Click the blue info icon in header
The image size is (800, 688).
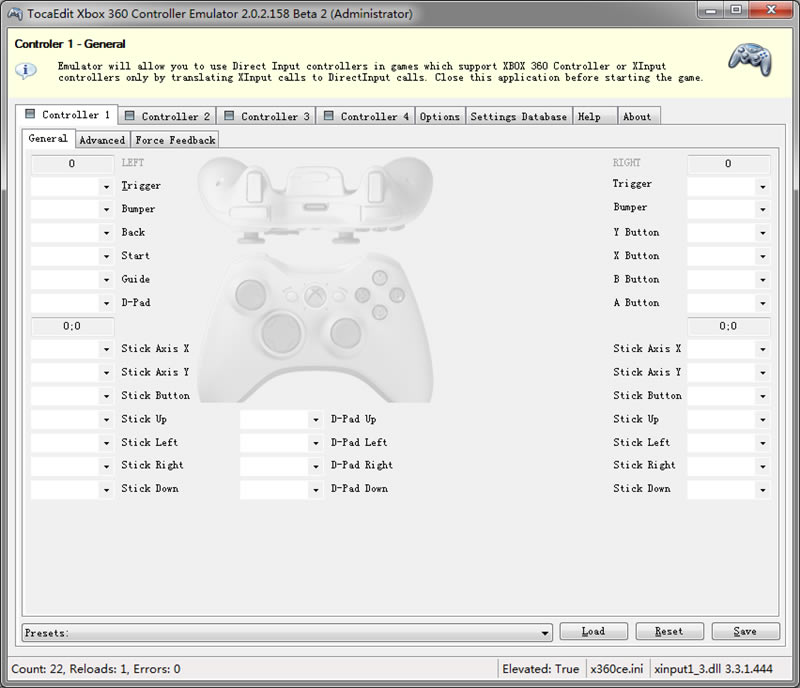pos(27,70)
